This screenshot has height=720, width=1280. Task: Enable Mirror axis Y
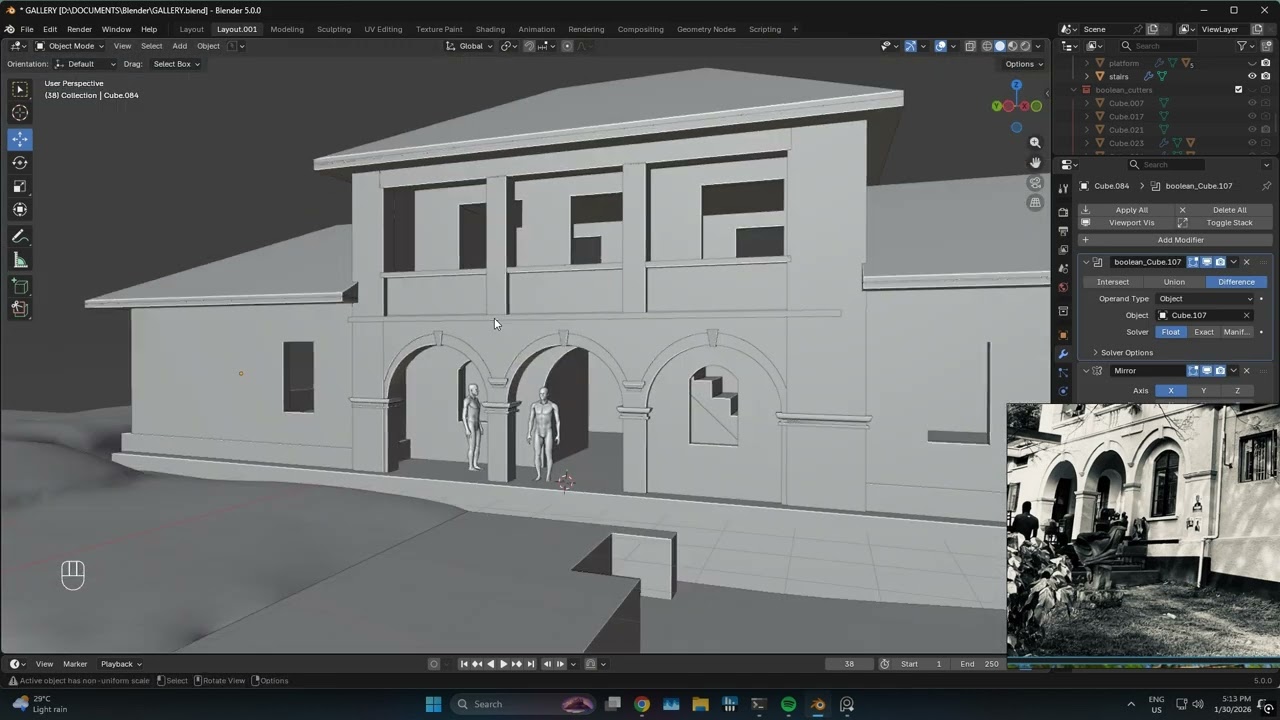[1204, 391]
